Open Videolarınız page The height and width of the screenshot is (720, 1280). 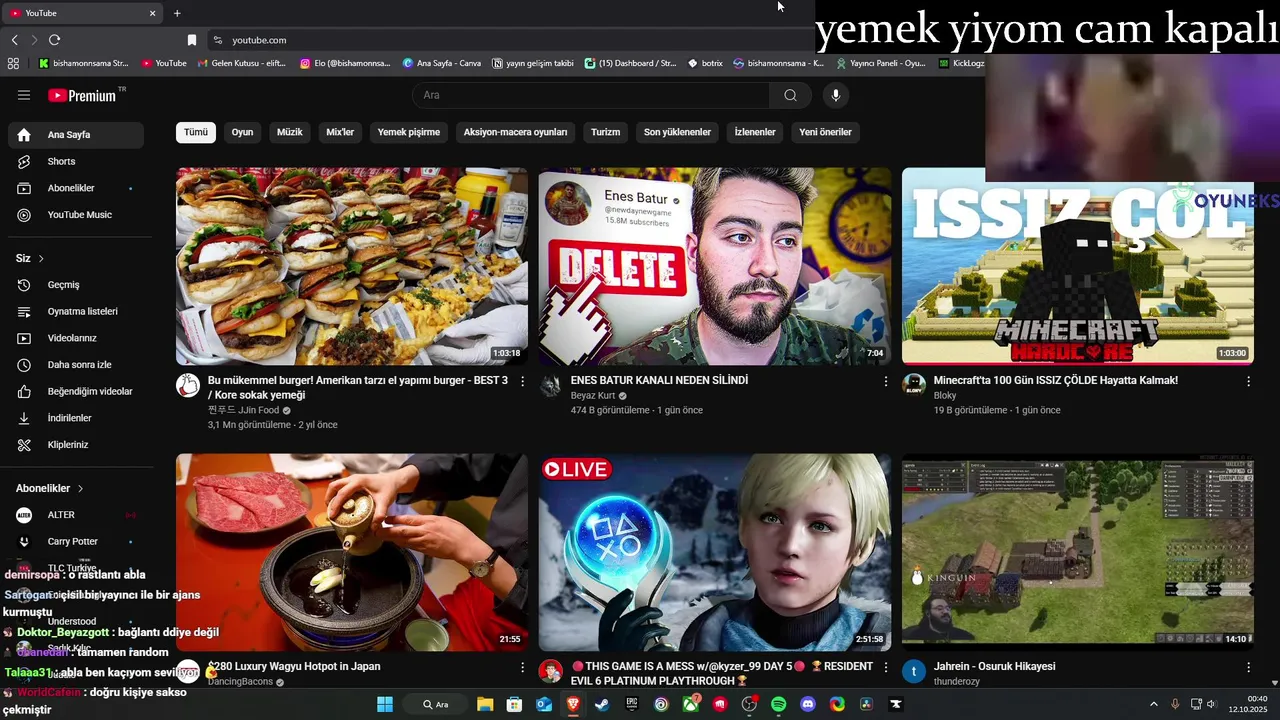(x=76, y=338)
